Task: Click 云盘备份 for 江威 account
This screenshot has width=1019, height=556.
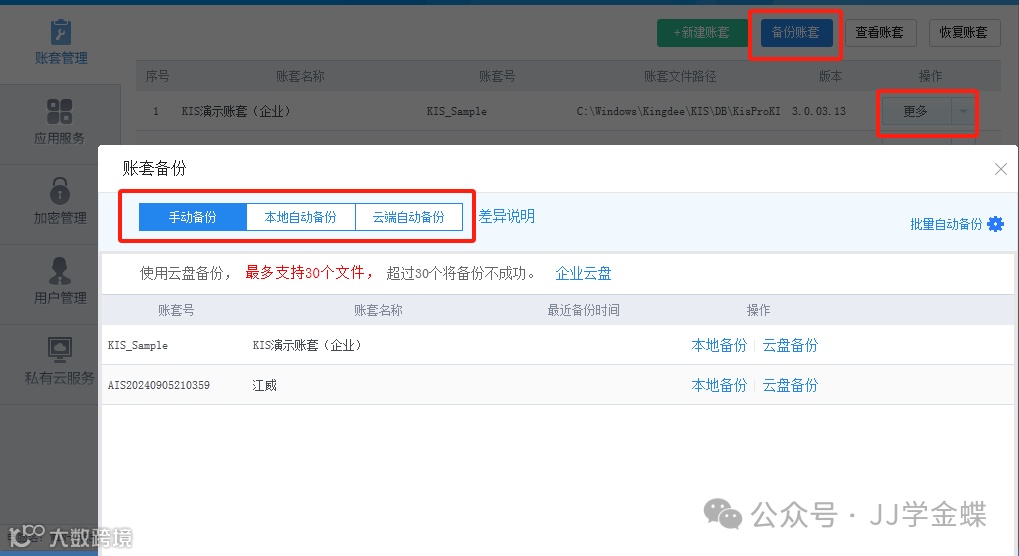Action: [x=790, y=385]
